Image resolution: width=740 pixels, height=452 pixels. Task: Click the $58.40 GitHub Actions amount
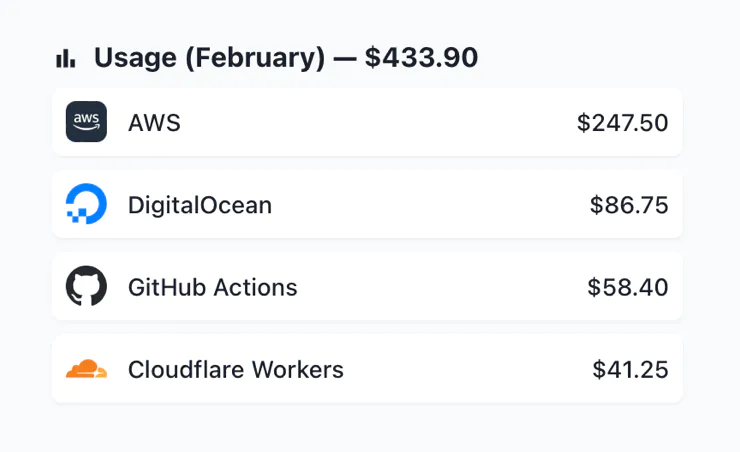pos(627,287)
